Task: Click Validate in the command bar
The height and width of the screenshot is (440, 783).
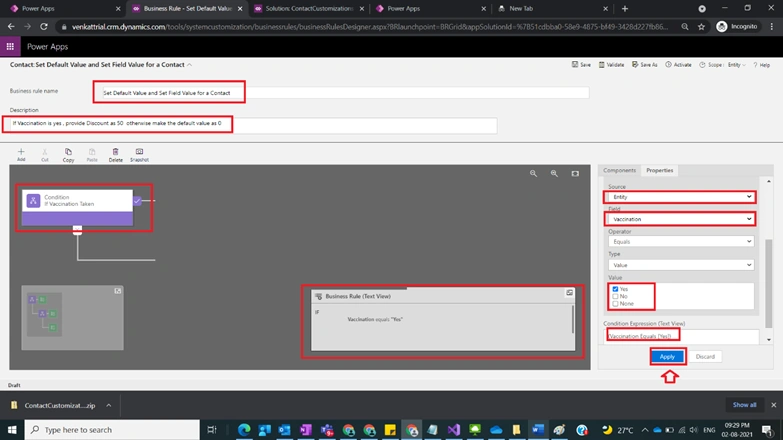Action: [611, 65]
